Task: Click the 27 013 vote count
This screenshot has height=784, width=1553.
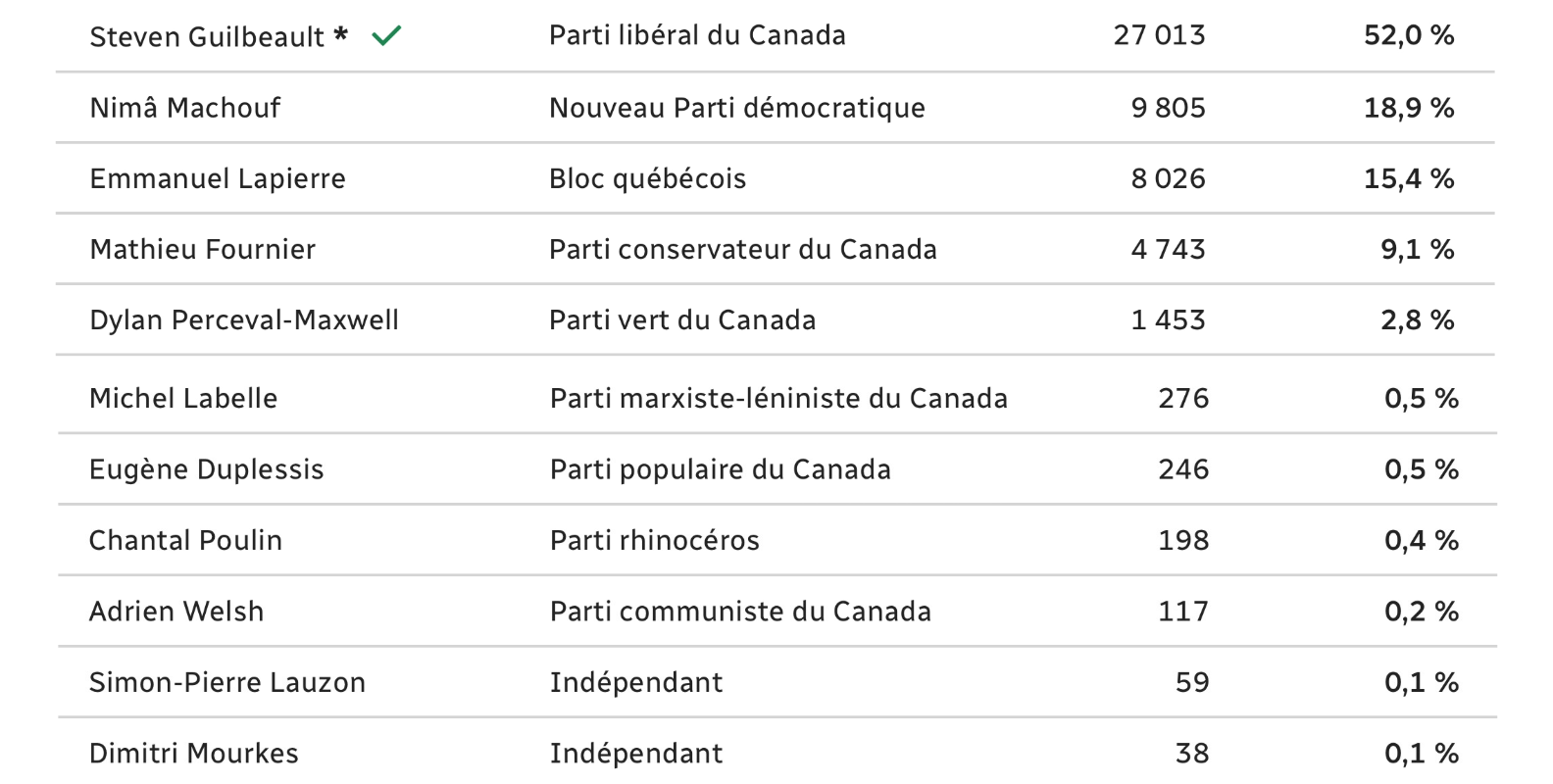Action: click(x=1160, y=35)
